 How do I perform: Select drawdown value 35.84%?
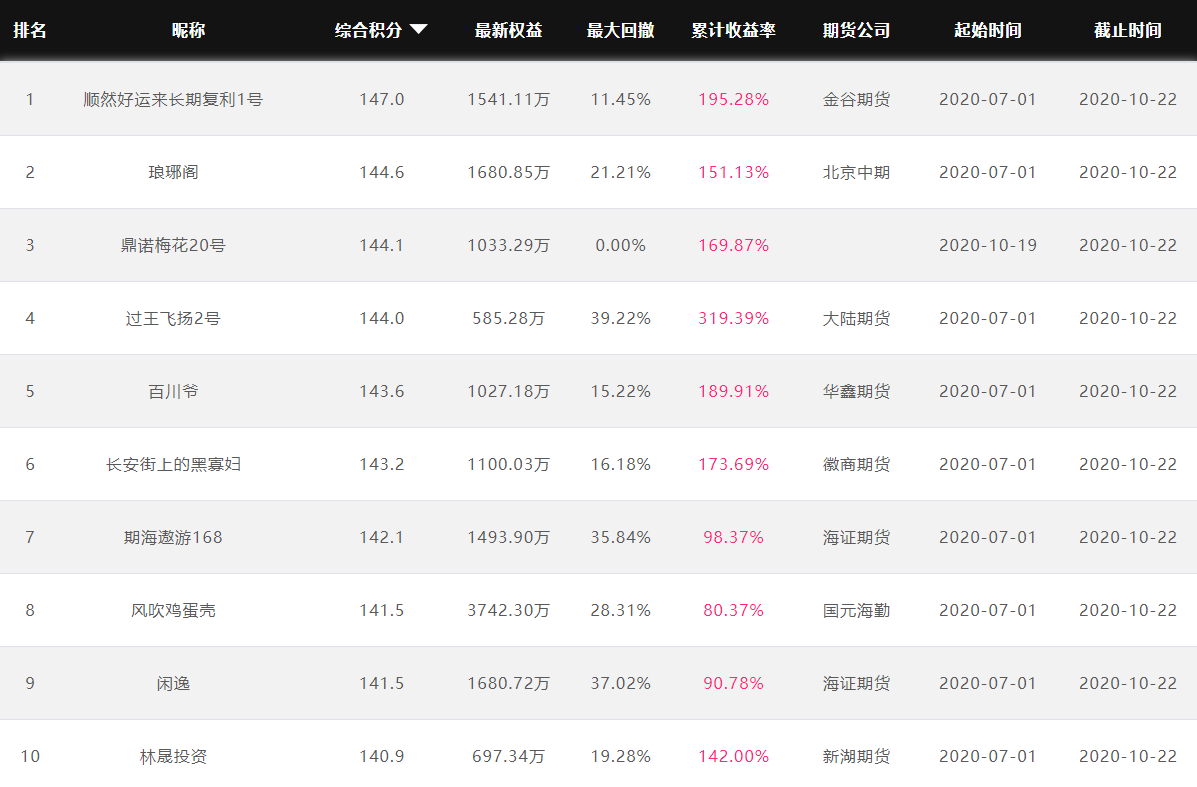(621, 537)
